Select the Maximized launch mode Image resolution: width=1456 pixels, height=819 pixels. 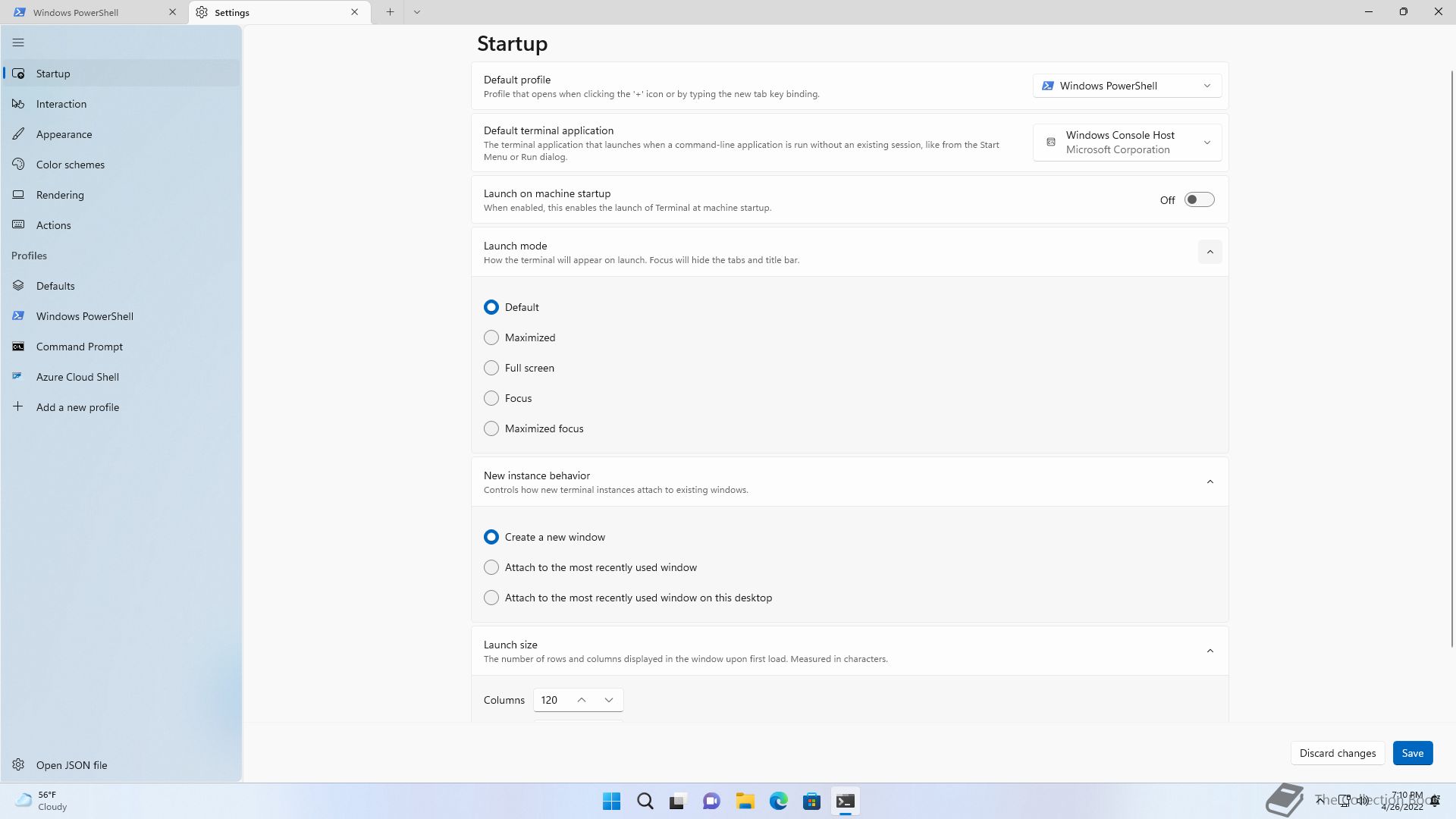point(491,337)
